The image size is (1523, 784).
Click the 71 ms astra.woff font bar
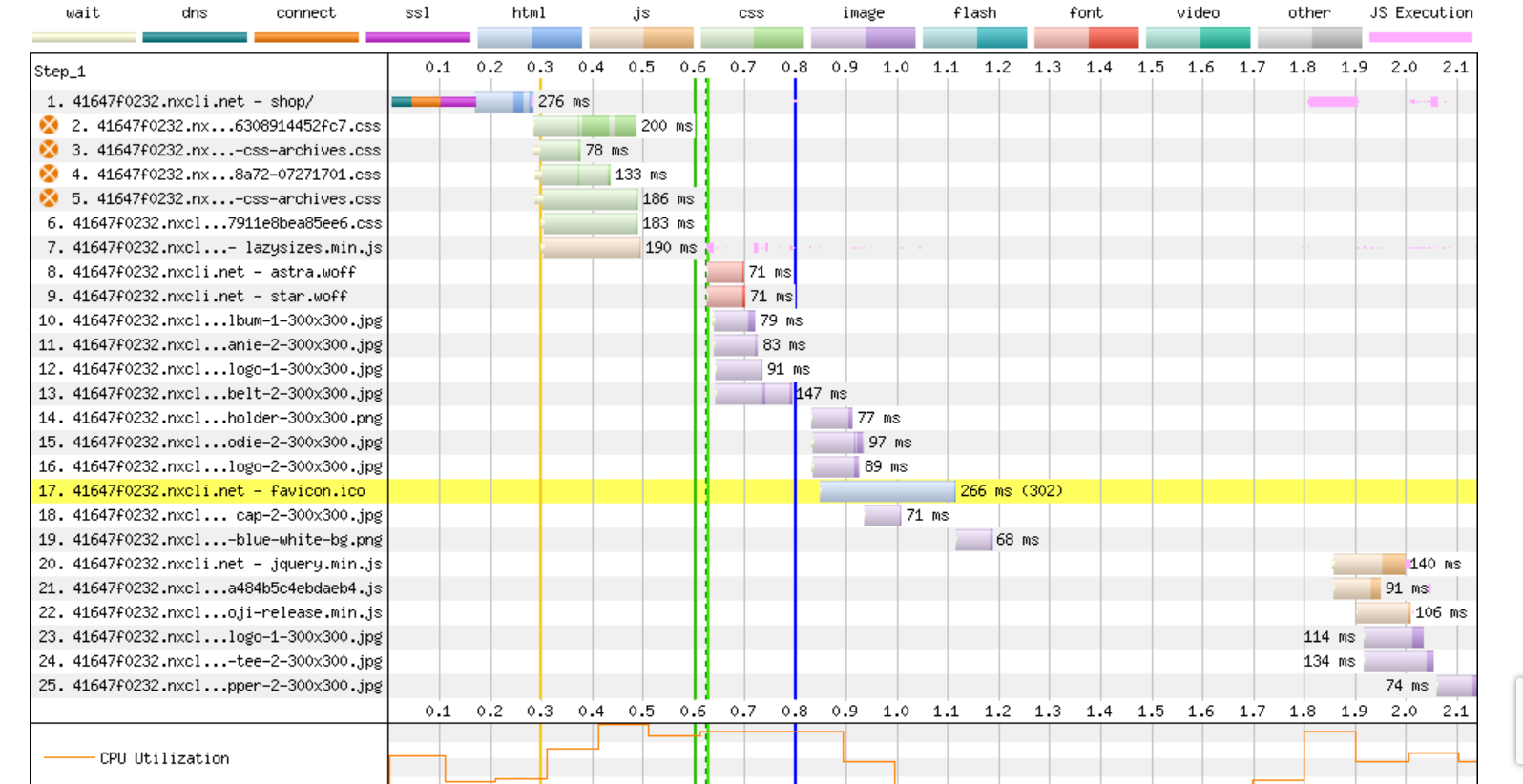725,271
